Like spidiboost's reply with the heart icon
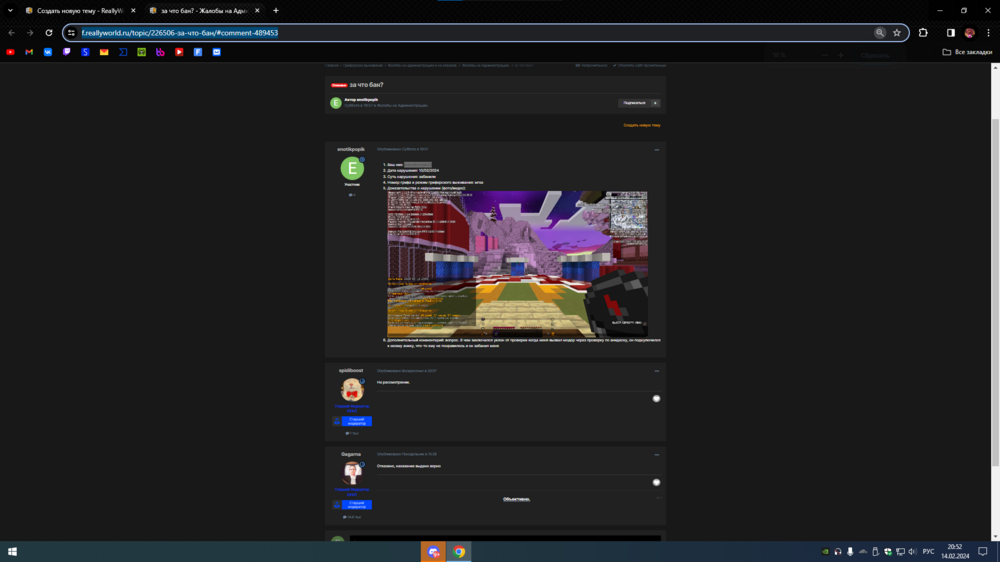This screenshot has width=1000, height=562. click(656, 399)
